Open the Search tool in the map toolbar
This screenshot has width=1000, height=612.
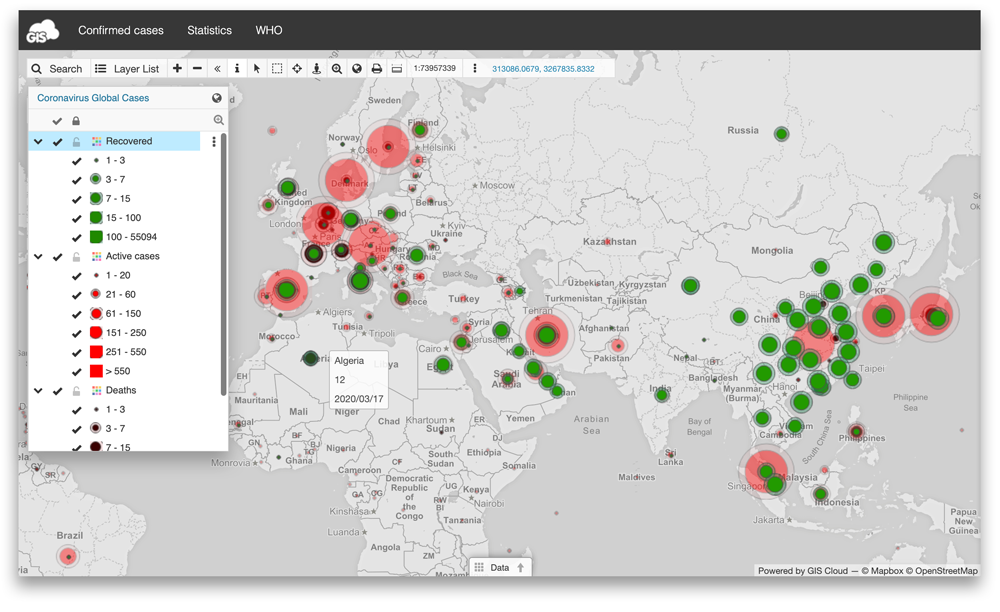pyautogui.click(x=57, y=68)
